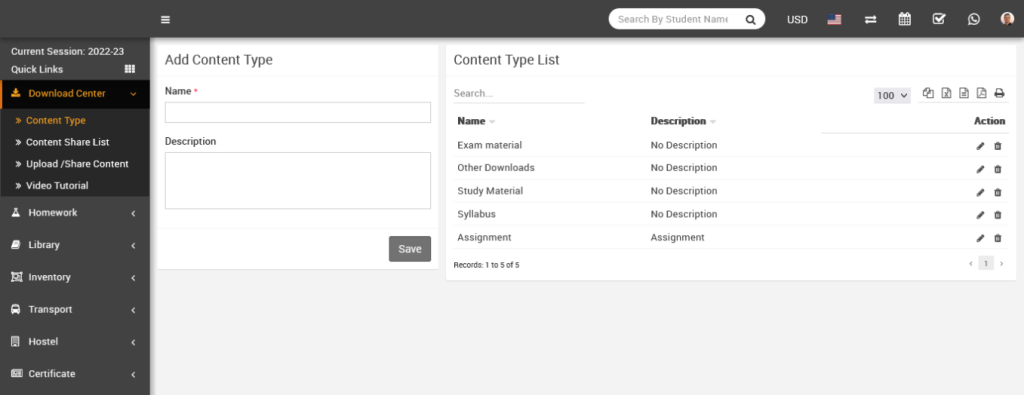The width and height of the screenshot is (1024, 395).
Task: Click the Name input field
Action: click(x=298, y=112)
